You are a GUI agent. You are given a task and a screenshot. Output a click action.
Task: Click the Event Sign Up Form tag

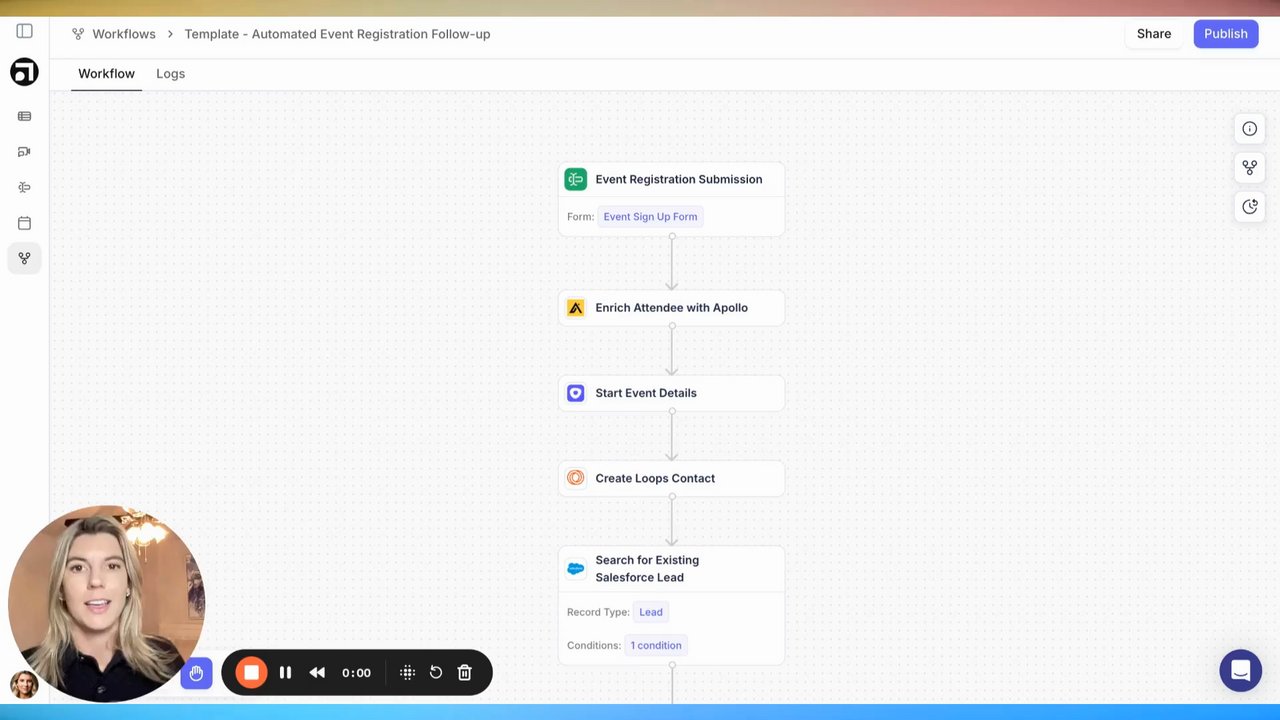pos(650,217)
